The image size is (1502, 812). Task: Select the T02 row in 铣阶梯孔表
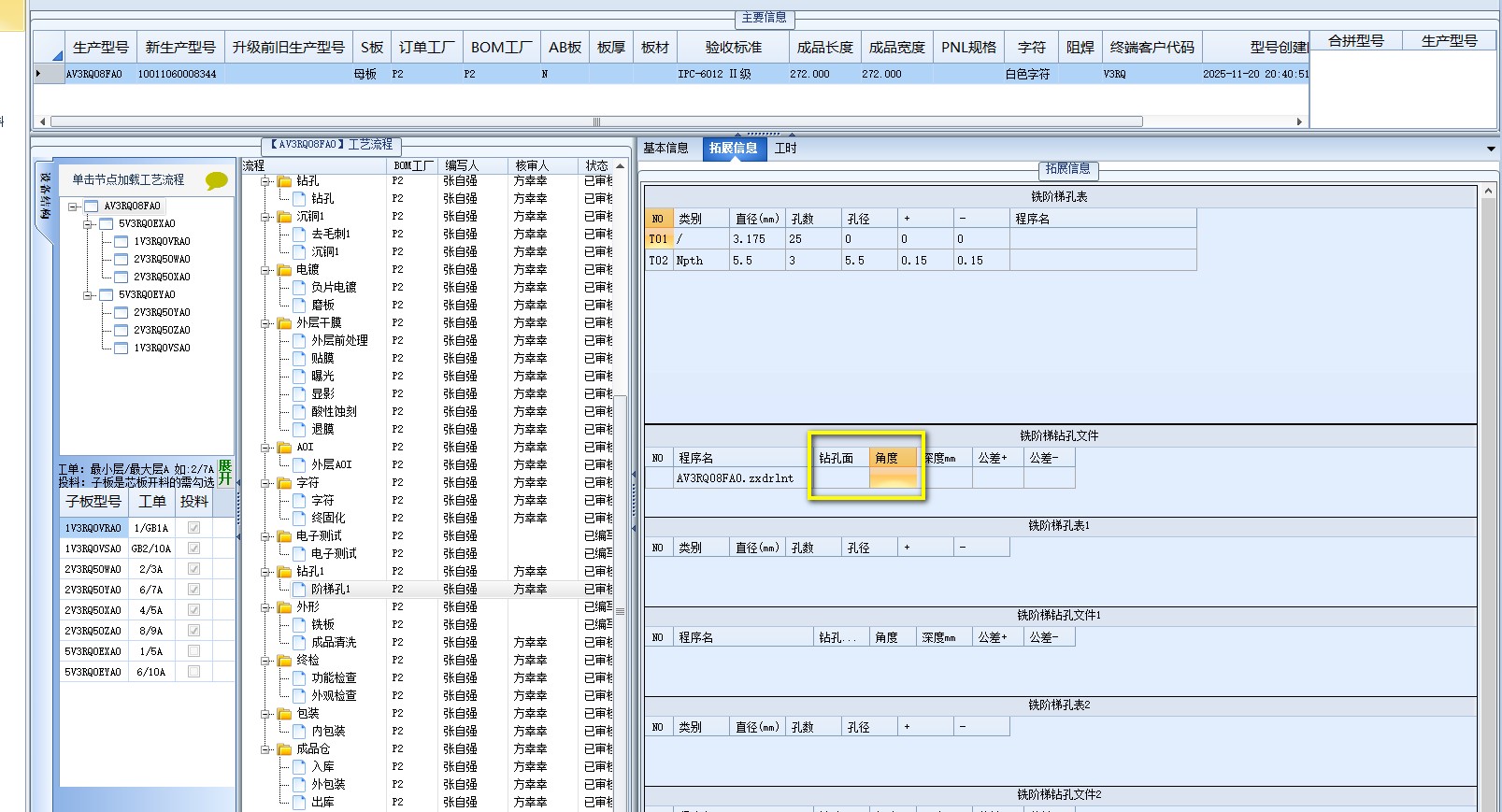(x=921, y=261)
